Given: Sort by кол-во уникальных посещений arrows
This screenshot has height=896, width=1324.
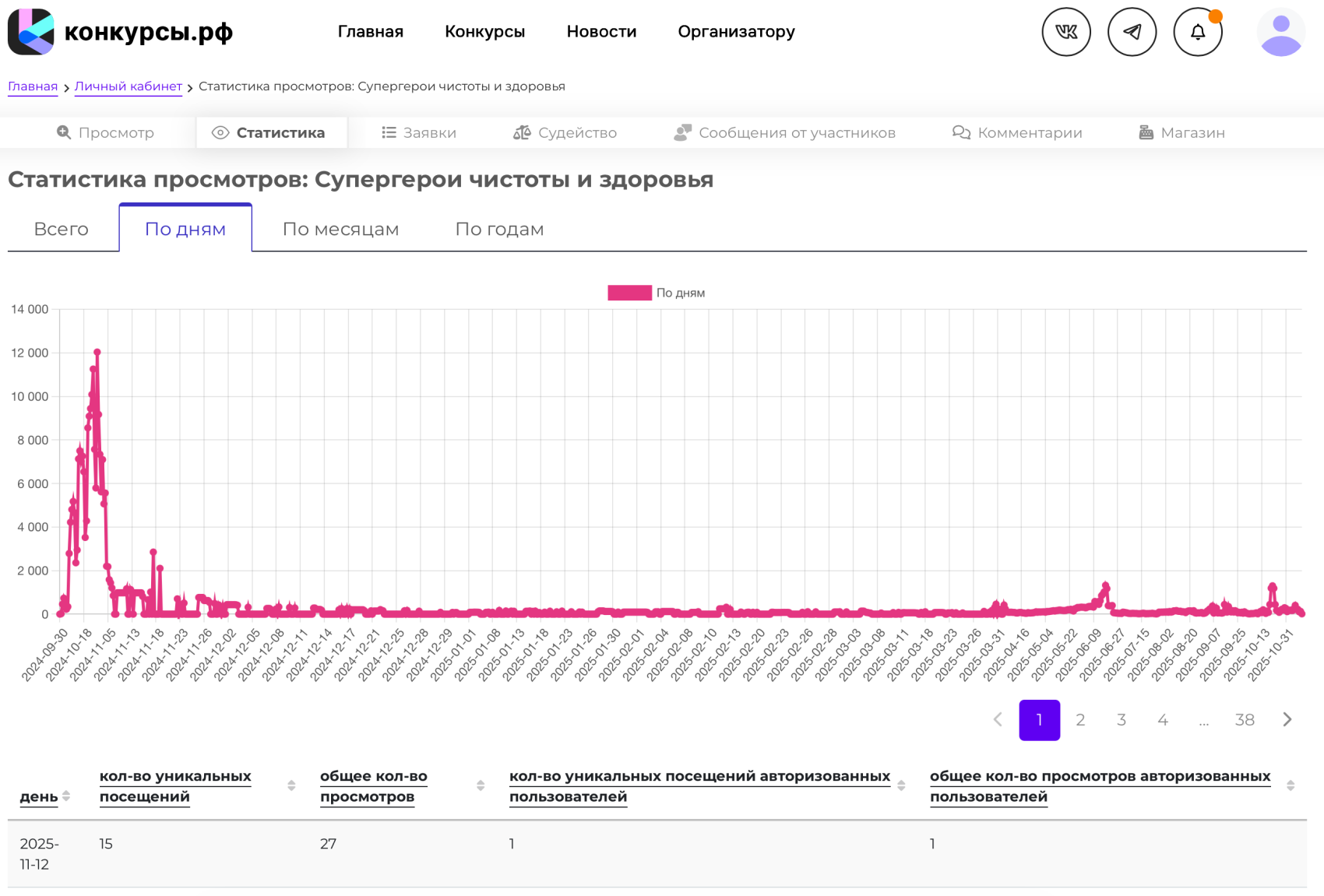Looking at the screenshot, I should pyautogui.click(x=291, y=785).
